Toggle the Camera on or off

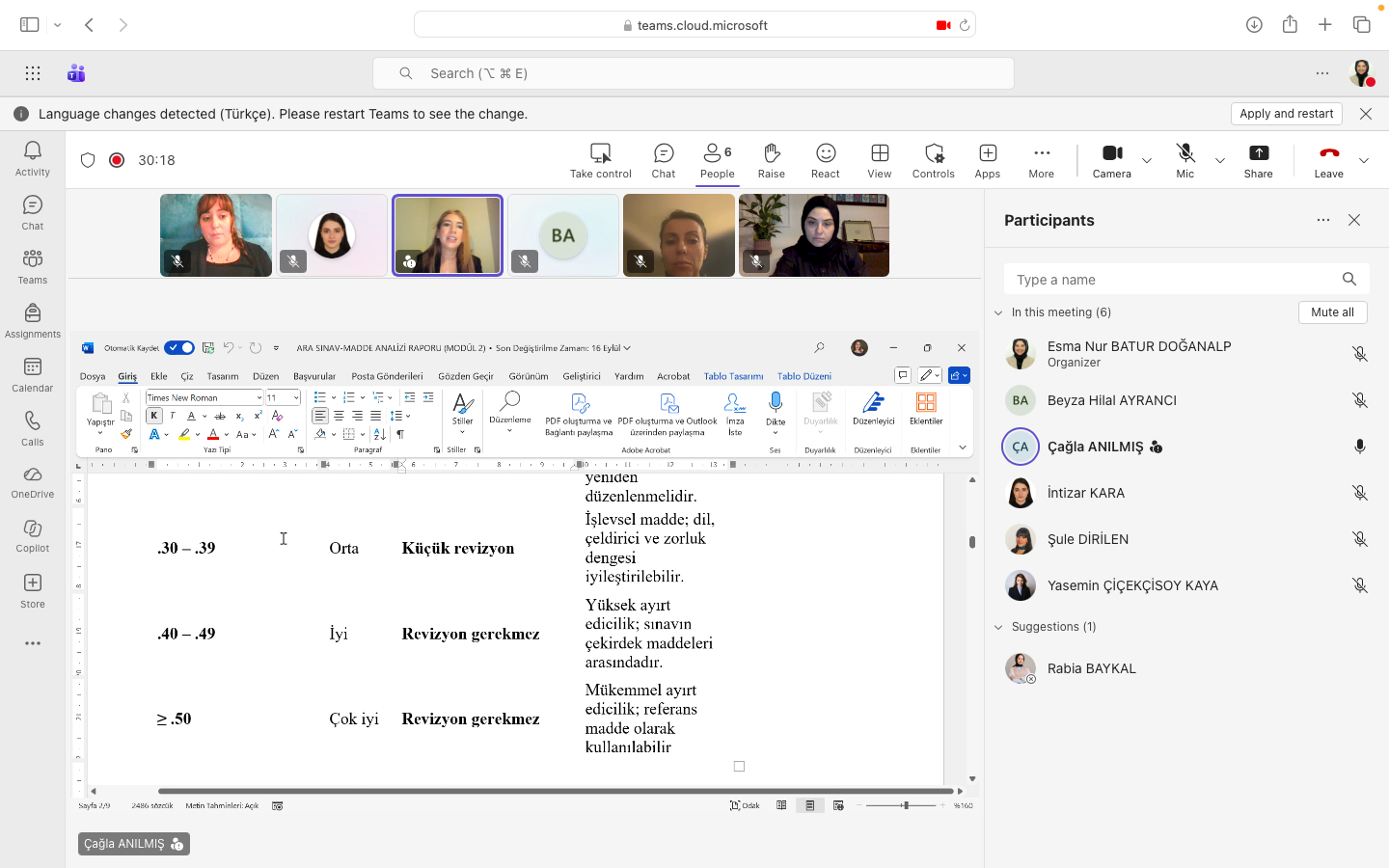click(1112, 160)
